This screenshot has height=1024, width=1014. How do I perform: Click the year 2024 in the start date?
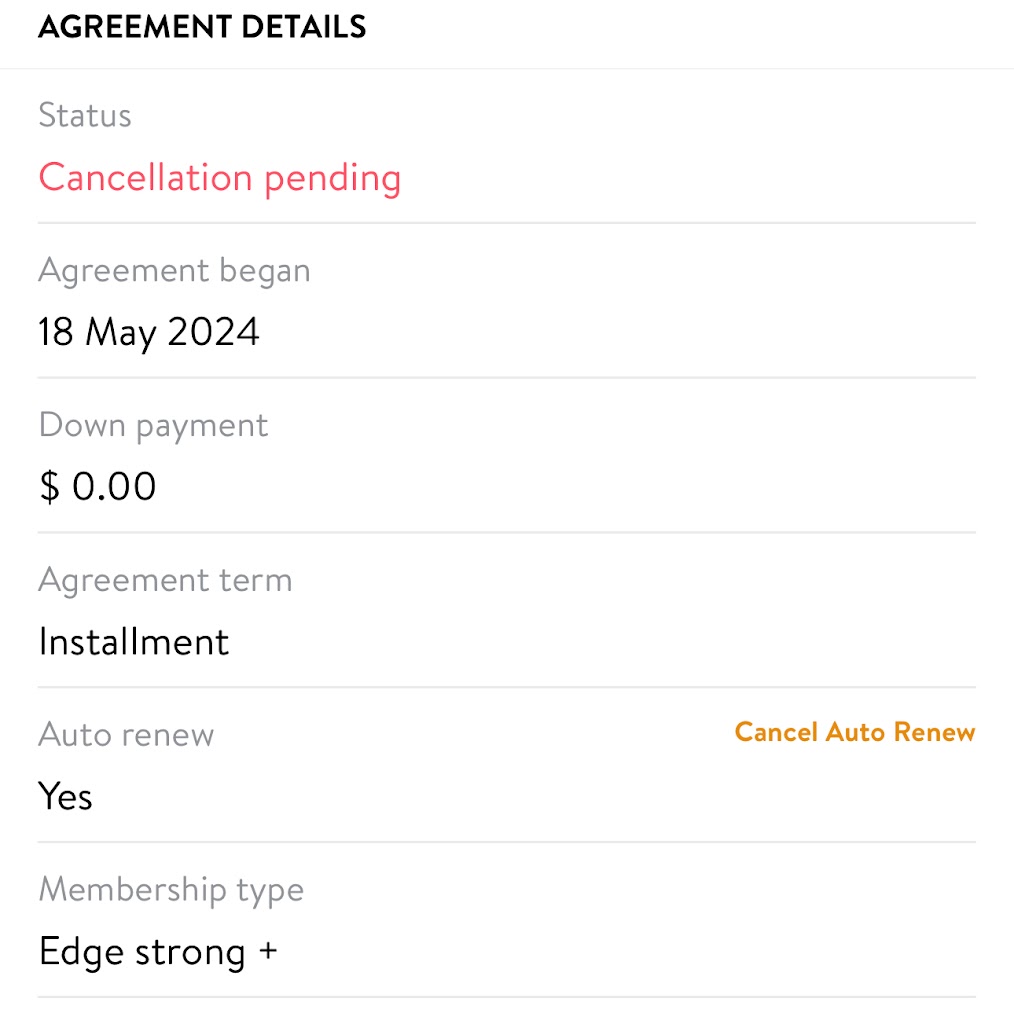(x=214, y=332)
